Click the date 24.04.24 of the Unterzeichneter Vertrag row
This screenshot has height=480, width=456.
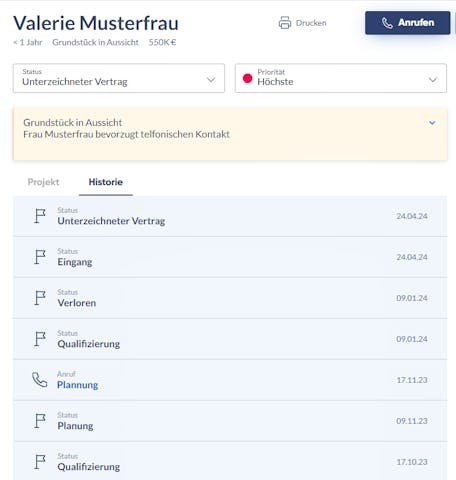[x=412, y=216]
